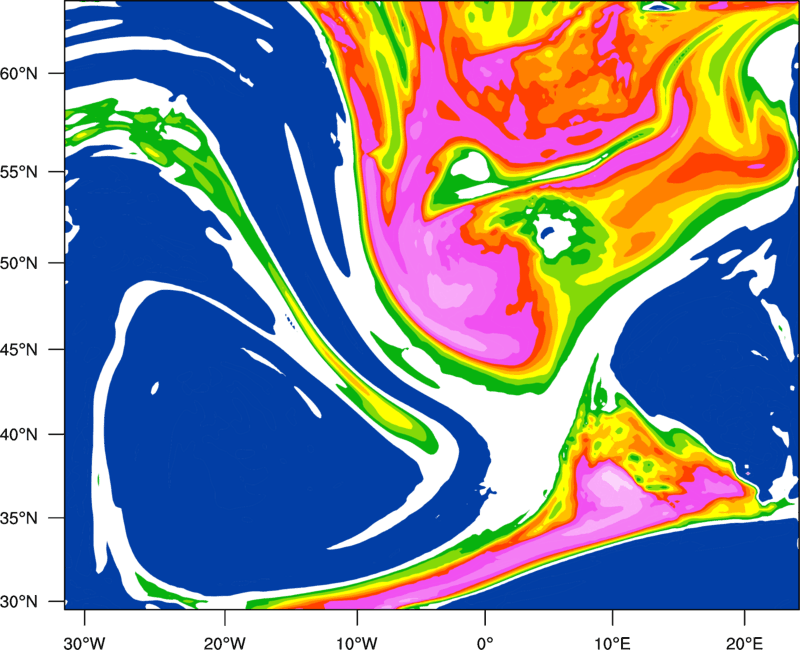This screenshot has width=800, height=650.
Task: Click the 10°W longitude label
Action: pyautogui.click(x=357, y=643)
